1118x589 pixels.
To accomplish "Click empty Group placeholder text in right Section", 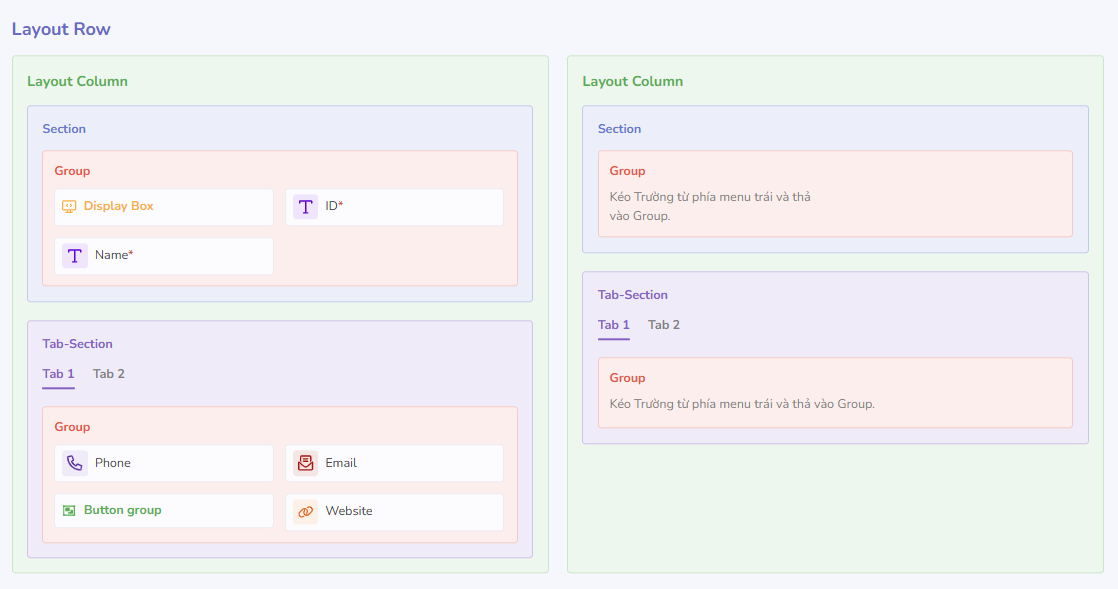I will [710, 206].
